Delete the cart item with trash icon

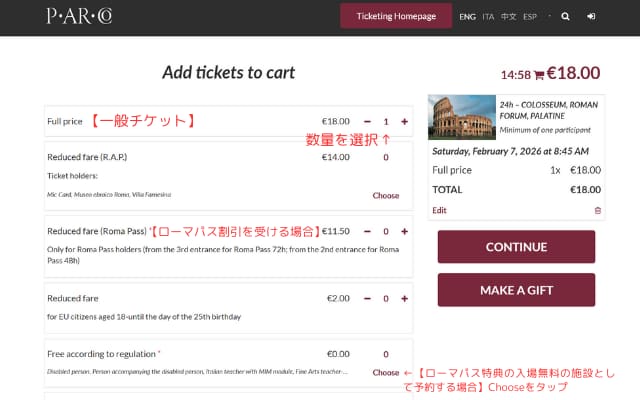[x=598, y=210]
